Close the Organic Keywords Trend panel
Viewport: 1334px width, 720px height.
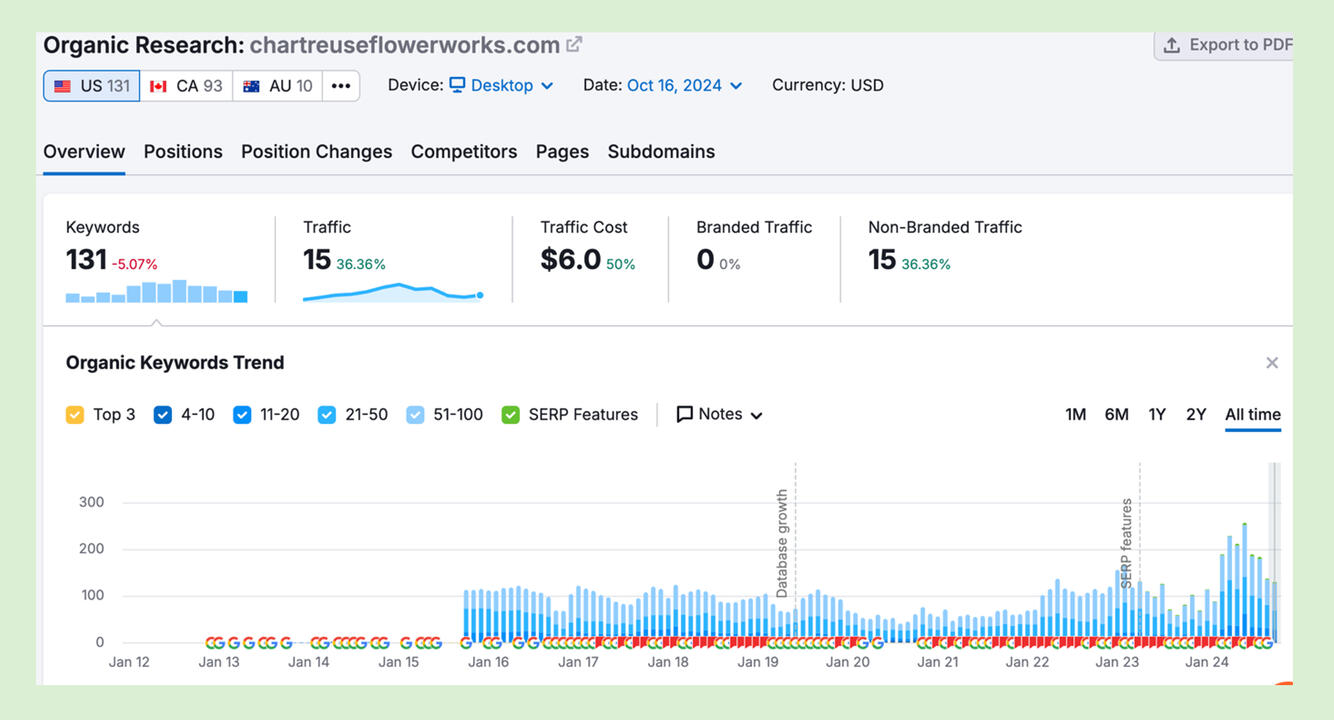[1272, 363]
